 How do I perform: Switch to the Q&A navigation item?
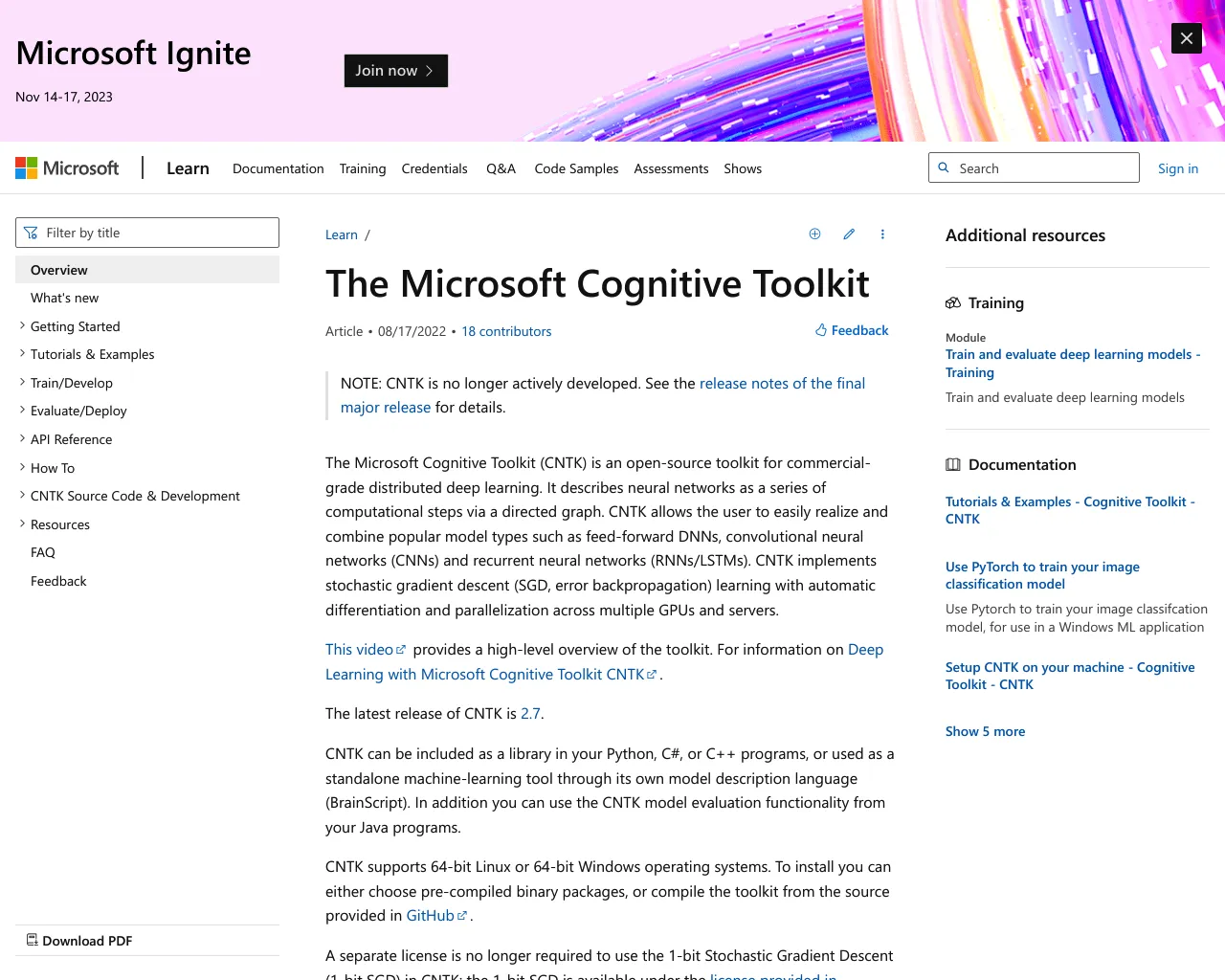[501, 168]
